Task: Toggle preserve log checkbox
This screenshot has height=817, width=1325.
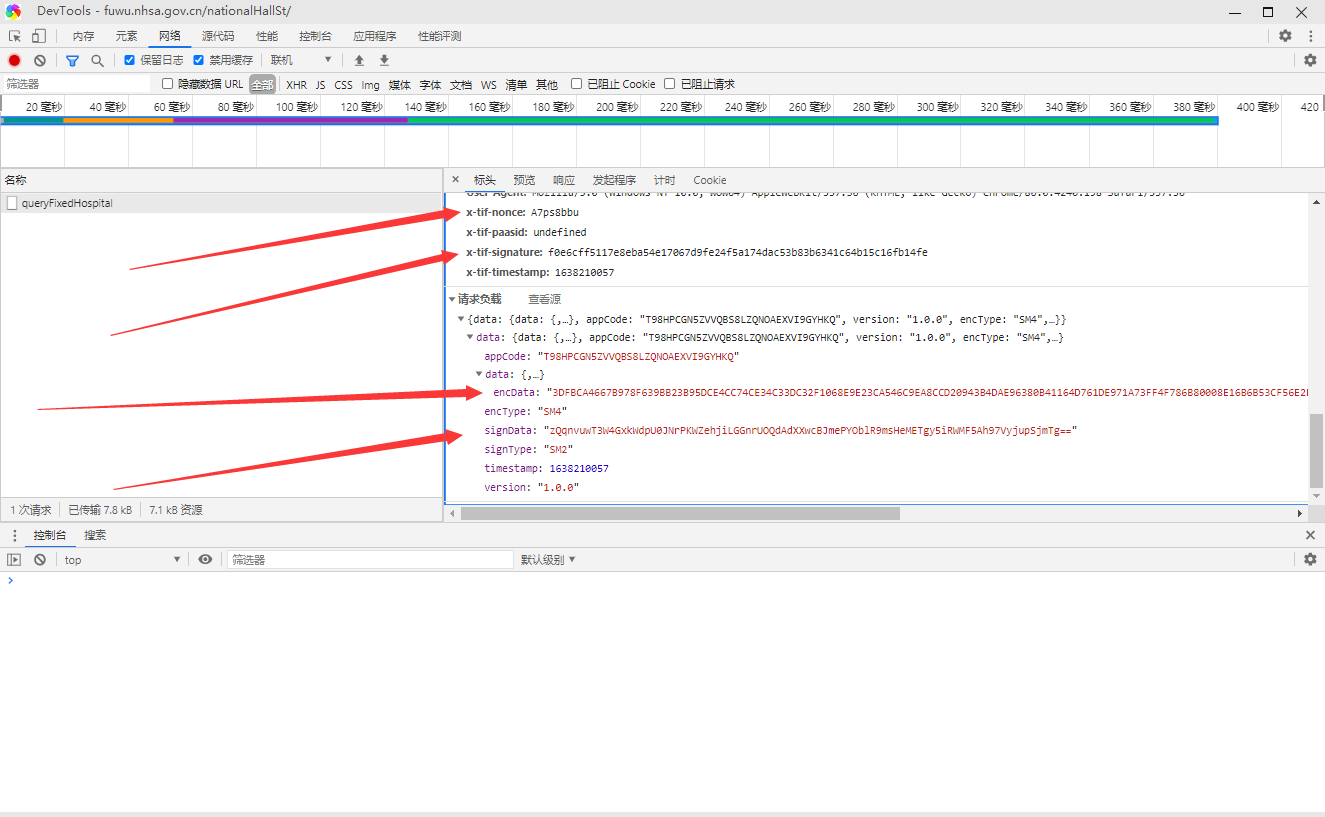Action: 129,60
